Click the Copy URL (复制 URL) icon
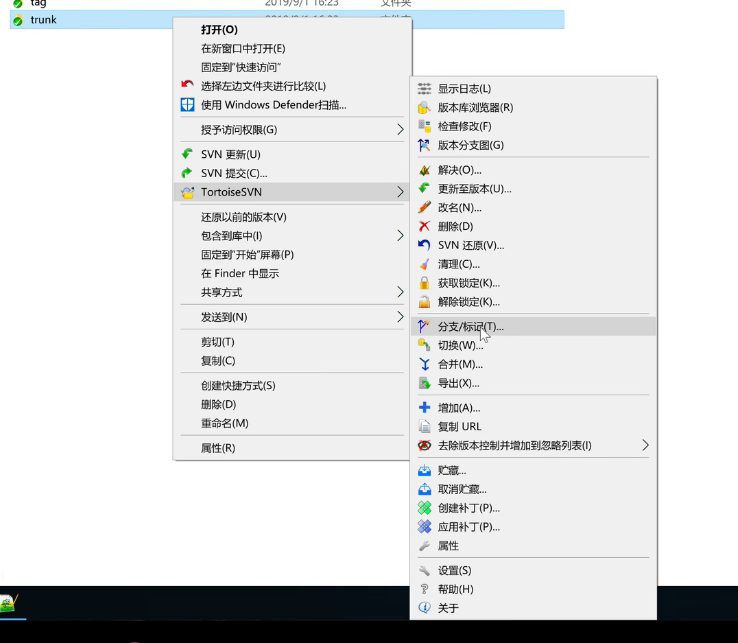The image size is (738, 643). (424, 426)
